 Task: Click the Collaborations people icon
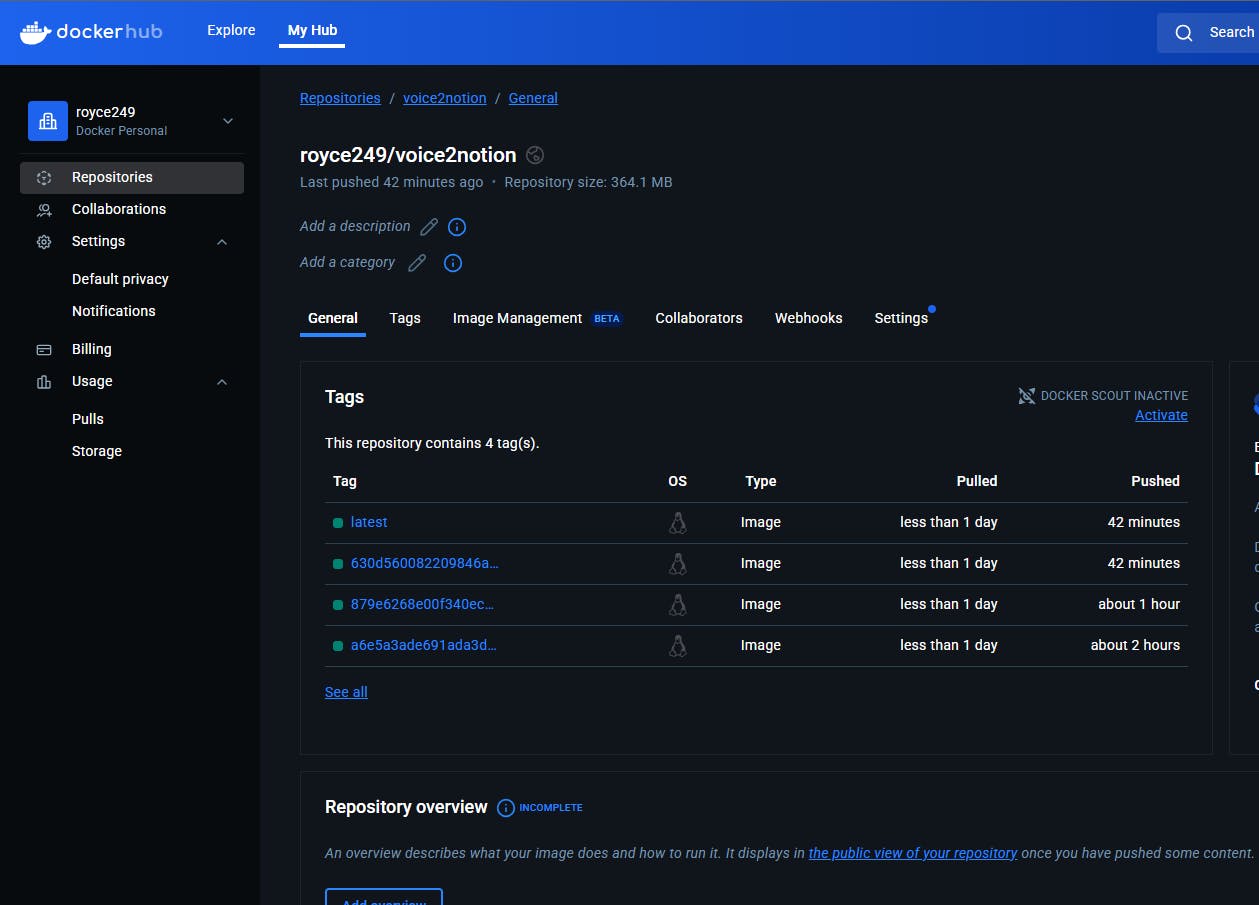[44, 210]
